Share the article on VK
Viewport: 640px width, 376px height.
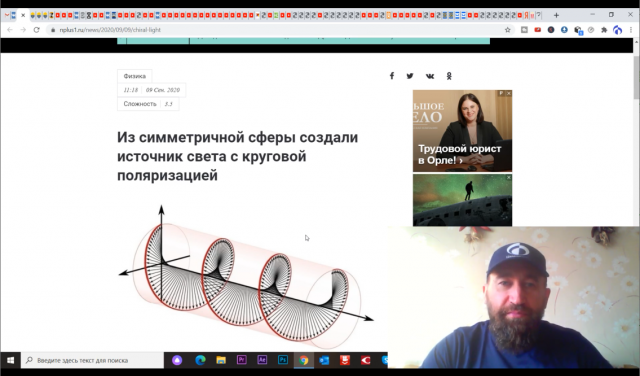[430, 76]
